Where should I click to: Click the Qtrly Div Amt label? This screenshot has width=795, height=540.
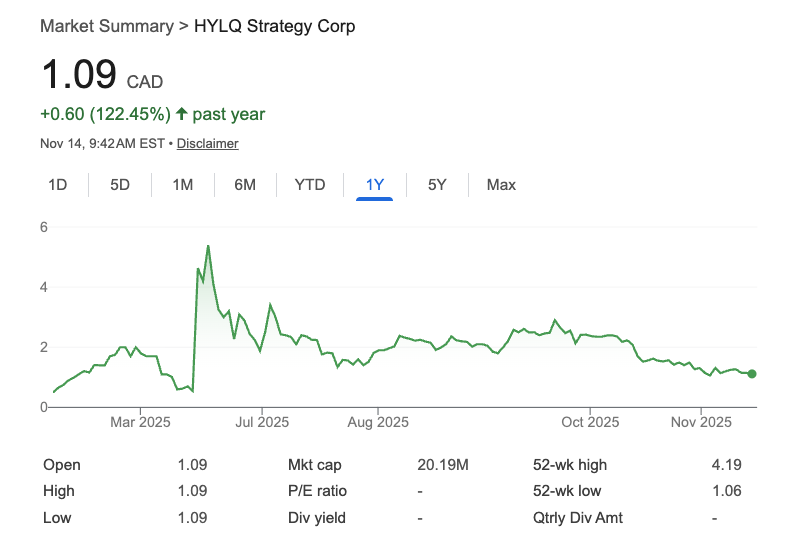click(x=577, y=518)
